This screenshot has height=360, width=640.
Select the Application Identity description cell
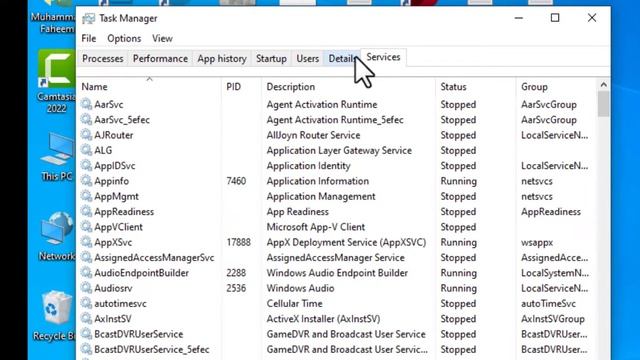tap(309, 166)
